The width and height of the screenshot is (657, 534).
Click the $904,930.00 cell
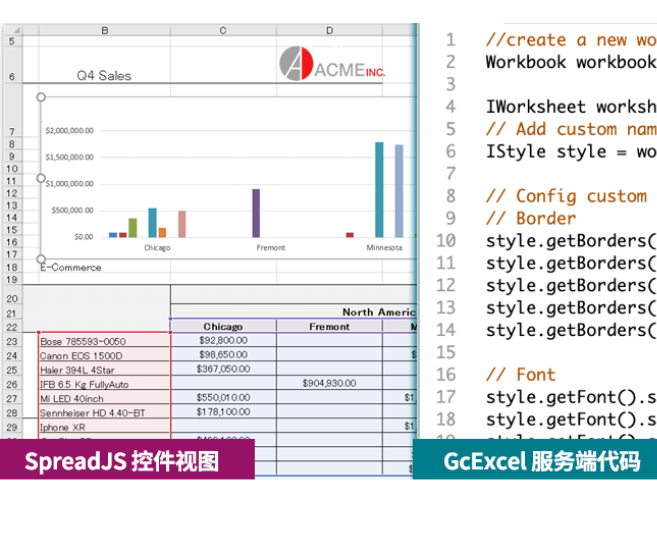[x=329, y=383]
